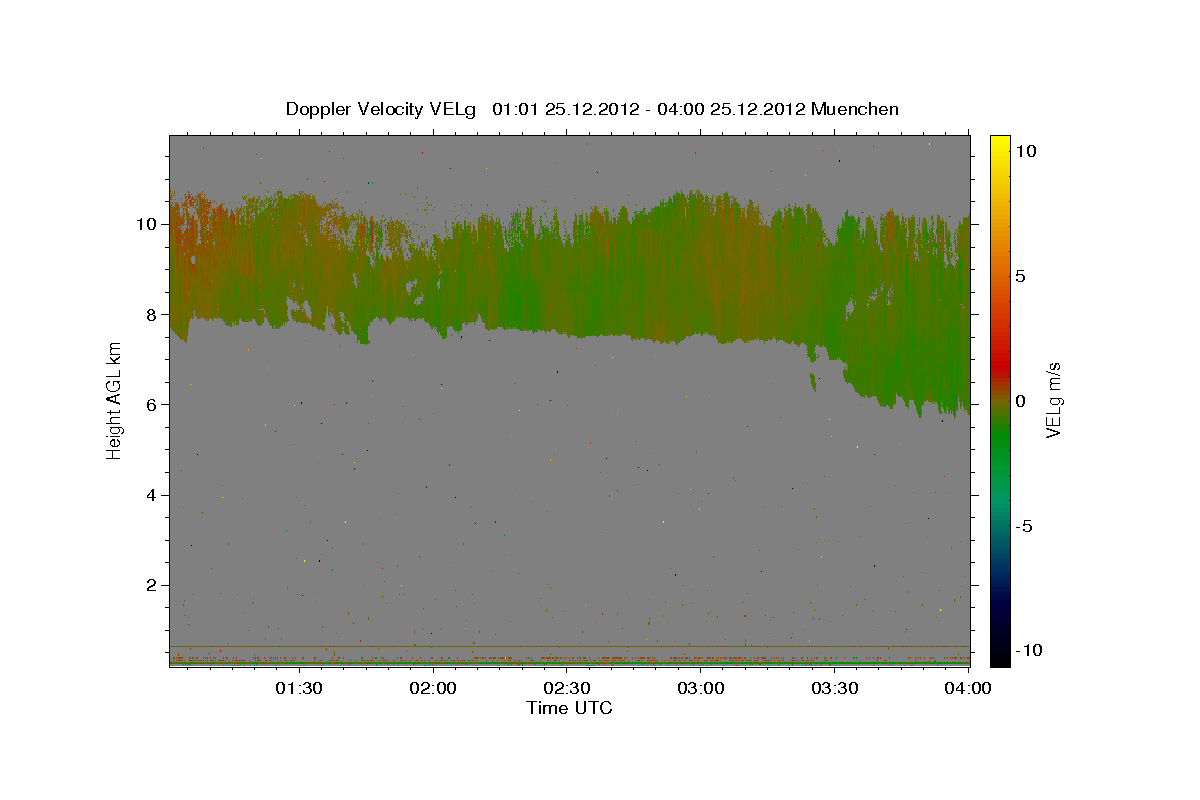Click the 02:30 time tick label
Image resolution: width=1200 pixels, height=800 pixels.
(x=567, y=688)
